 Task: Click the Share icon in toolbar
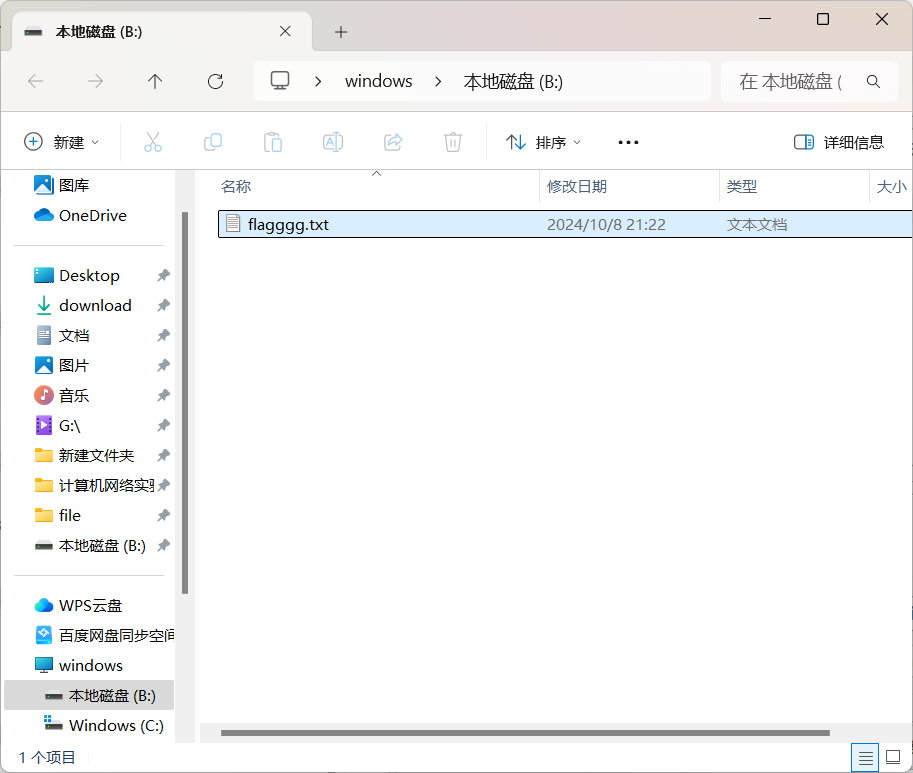tap(393, 142)
